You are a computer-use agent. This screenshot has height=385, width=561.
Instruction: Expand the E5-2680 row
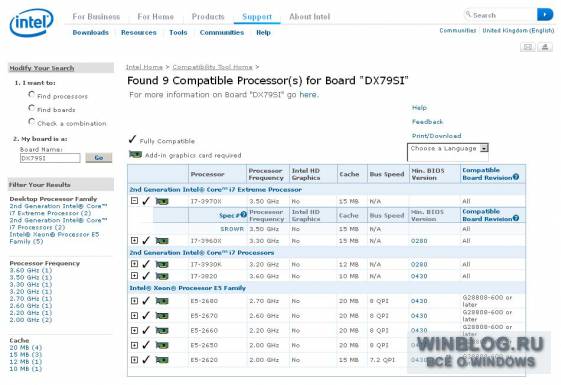coord(134,301)
